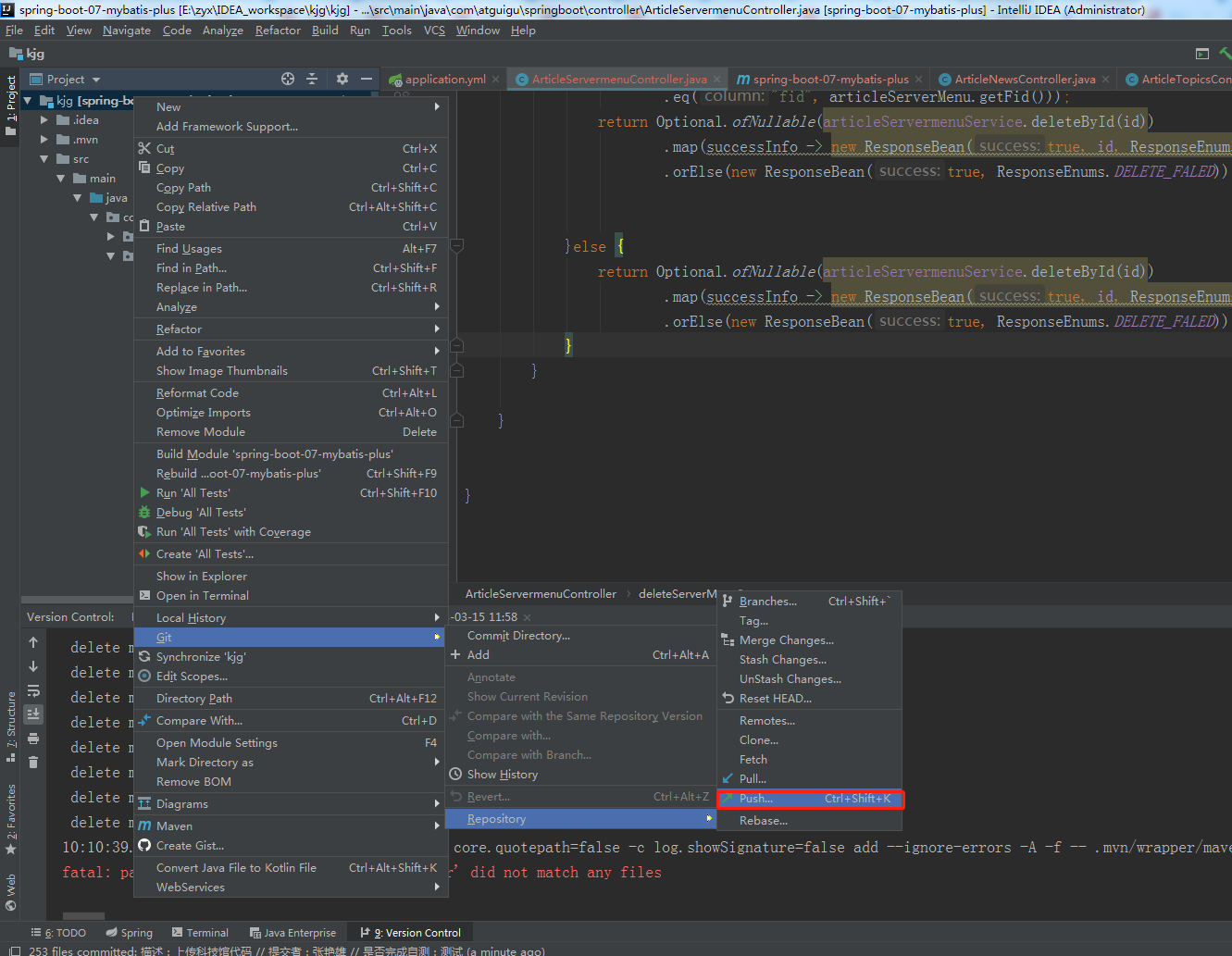The image size is (1232, 956).
Task: Open the Refactor menu in menu bar
Action: [278, 31]
